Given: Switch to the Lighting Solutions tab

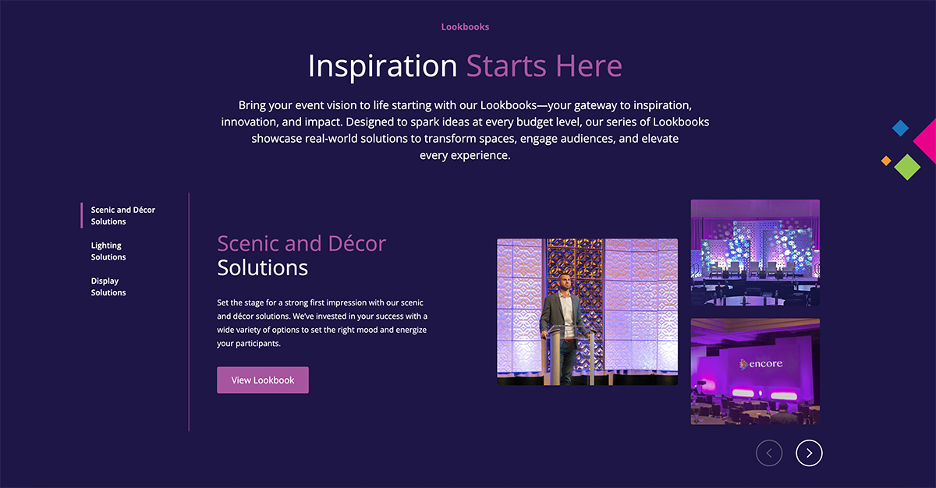Looking at the screenshot, I should pos(108,251).
